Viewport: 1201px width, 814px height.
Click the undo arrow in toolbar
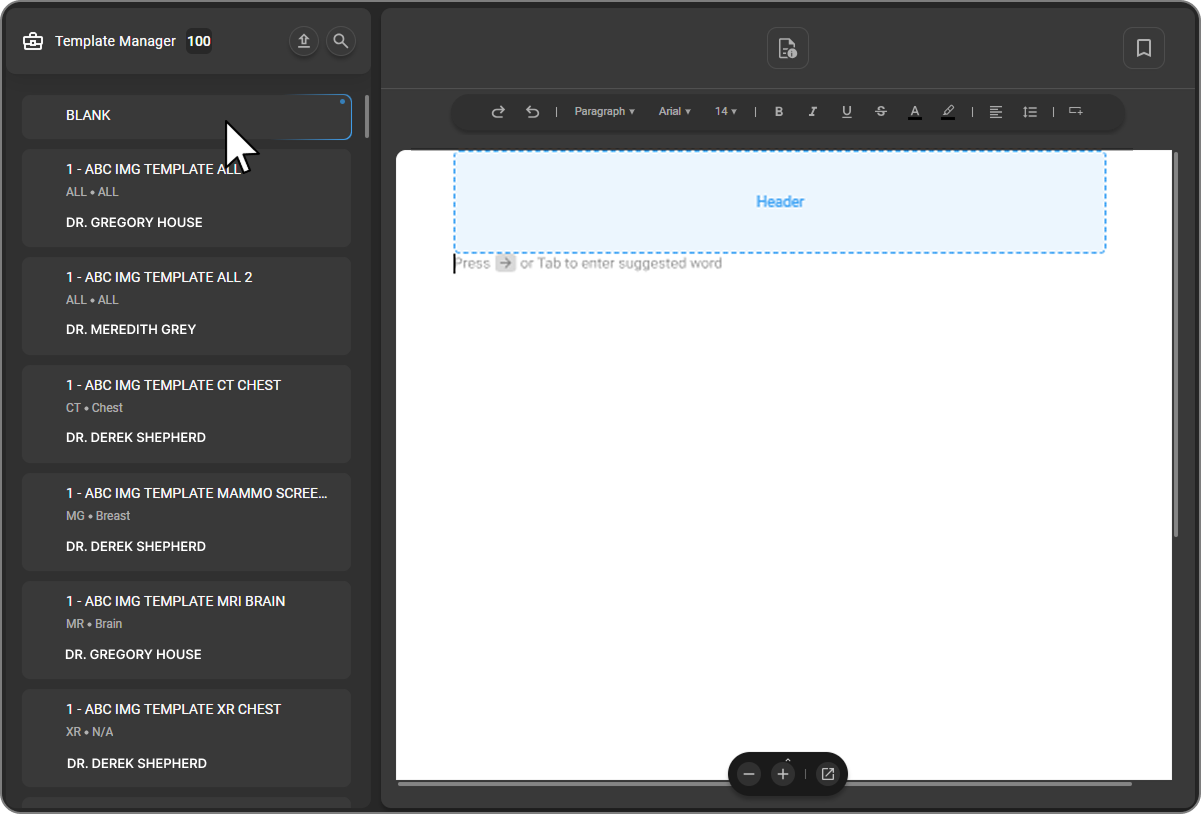(532, 112)
